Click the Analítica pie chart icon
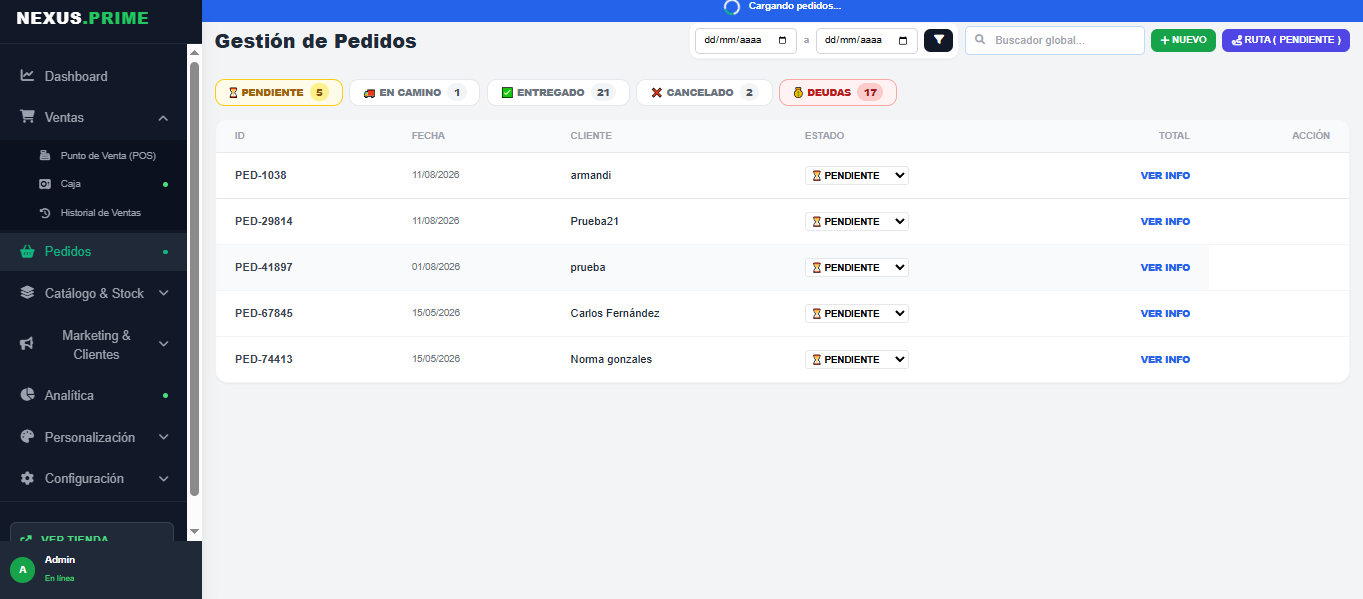Image resolution: width=1363 pixels, height=599 pixels. [27, 395]
